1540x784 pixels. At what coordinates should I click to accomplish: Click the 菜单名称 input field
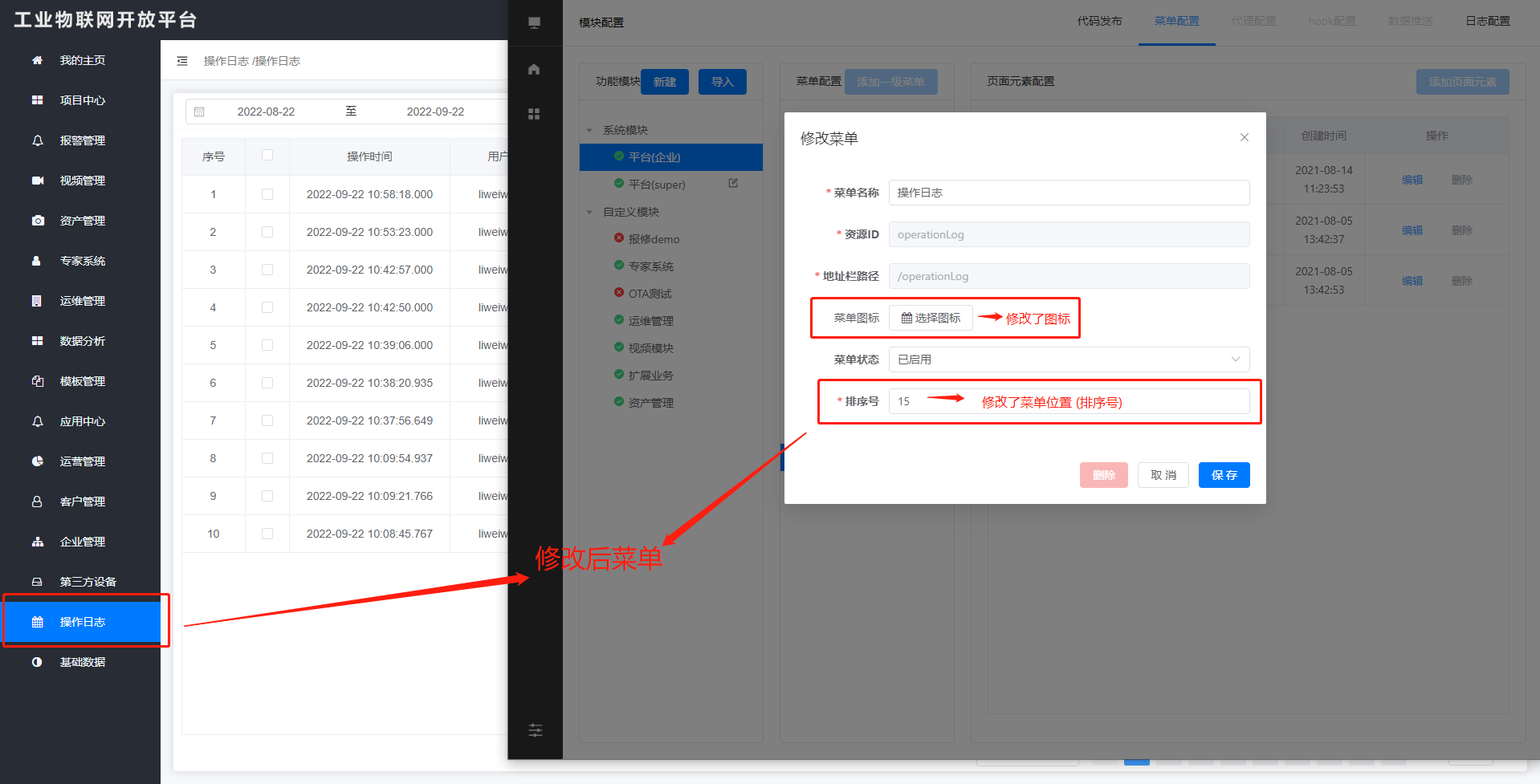1068,193
